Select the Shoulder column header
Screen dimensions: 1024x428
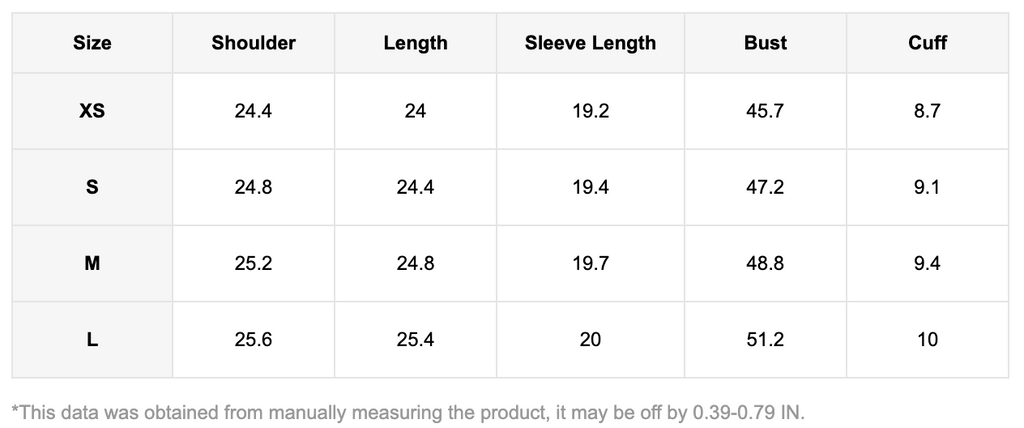[x=253, y=43]
